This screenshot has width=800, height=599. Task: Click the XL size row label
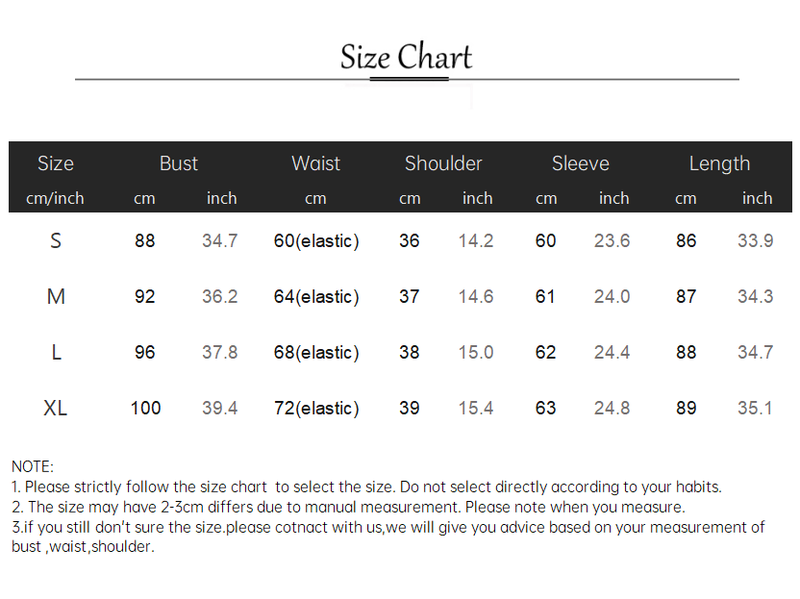[x=56, y=408]
